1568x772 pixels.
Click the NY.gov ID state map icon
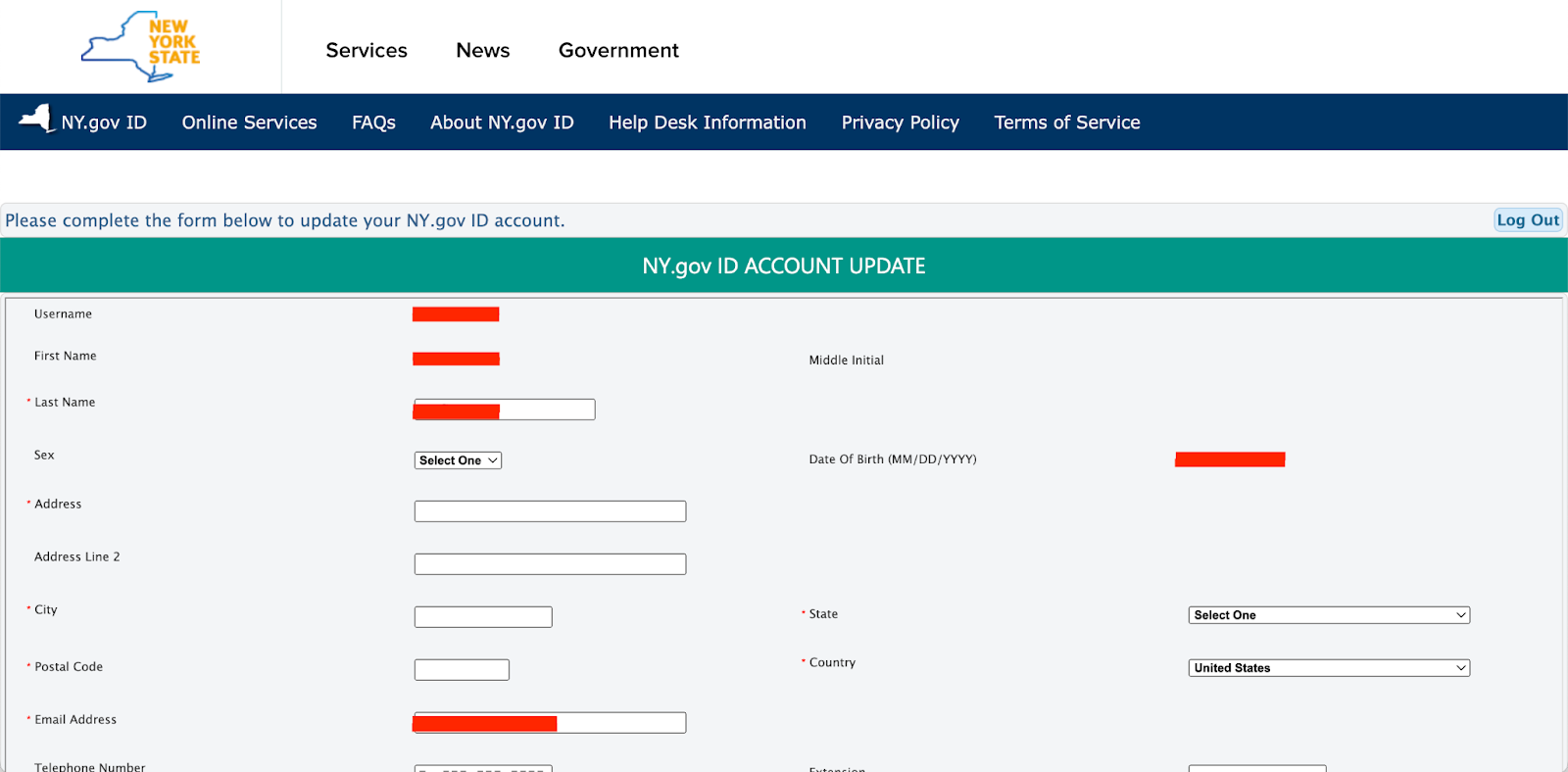tap(37, 119)
